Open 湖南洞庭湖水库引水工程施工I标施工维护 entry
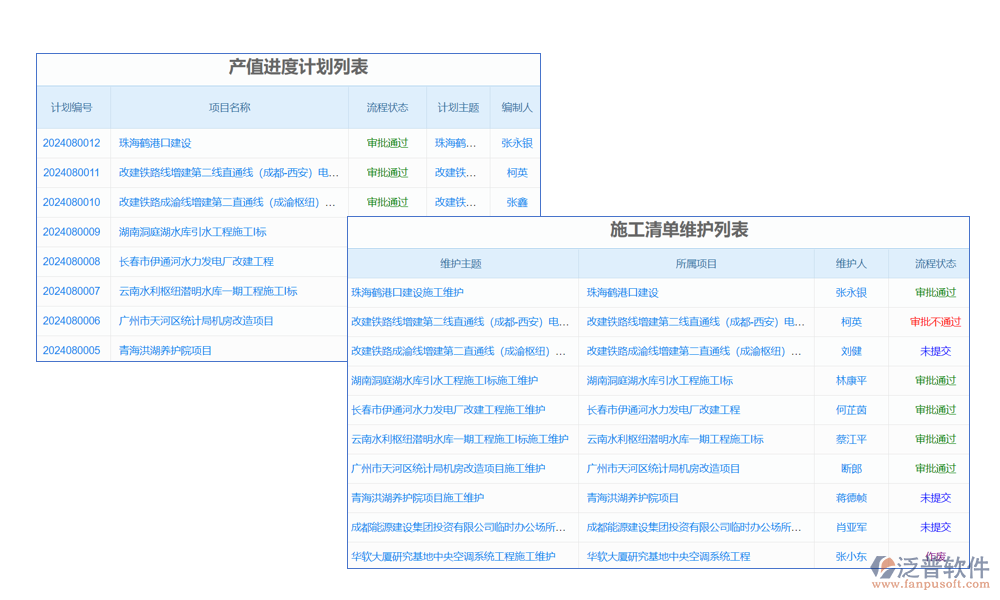The width and height of the screenshot is (1000, 600). tap(444, 381)
